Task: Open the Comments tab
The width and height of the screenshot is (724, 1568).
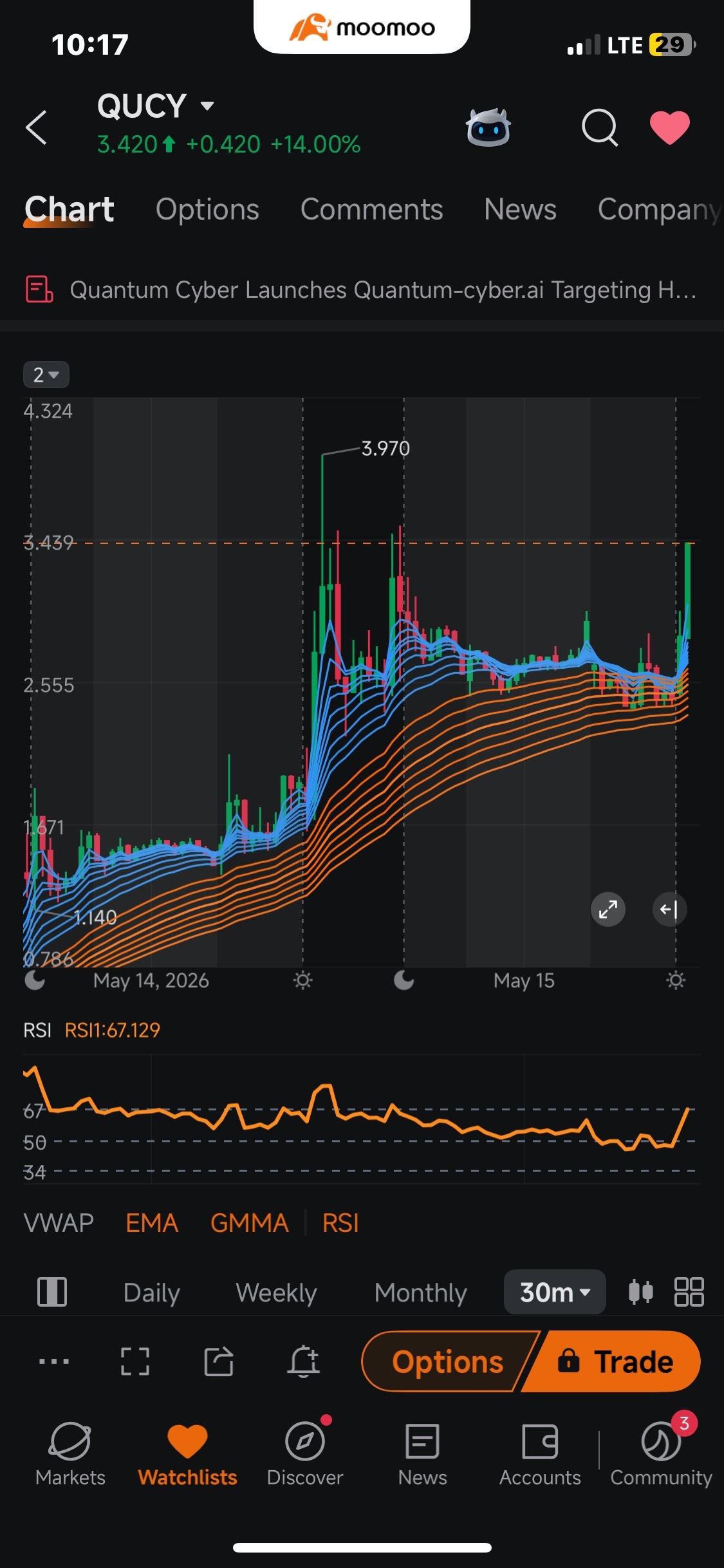Action: [371, 210]
